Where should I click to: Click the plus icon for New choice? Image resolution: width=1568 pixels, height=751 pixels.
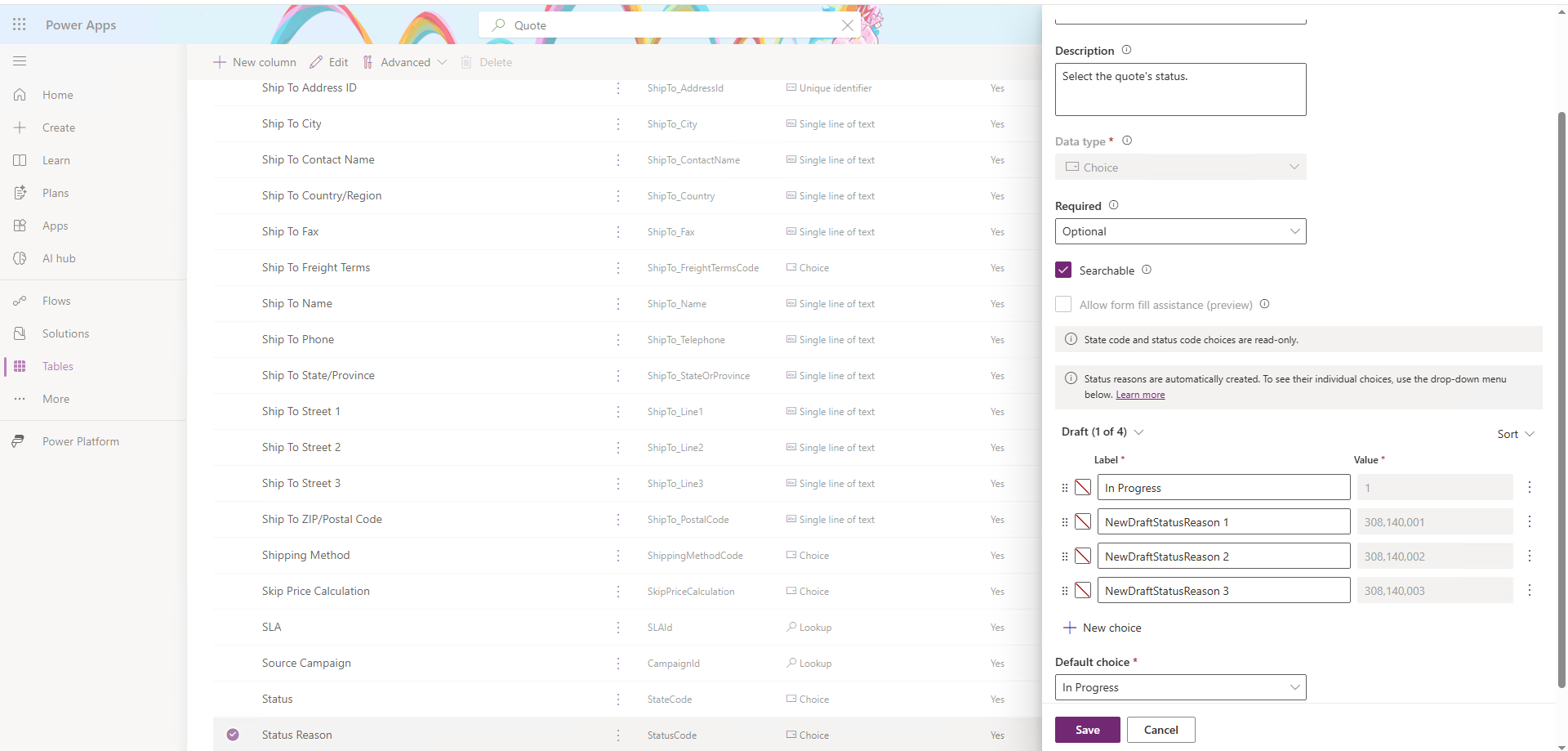tap(1070, 628)
